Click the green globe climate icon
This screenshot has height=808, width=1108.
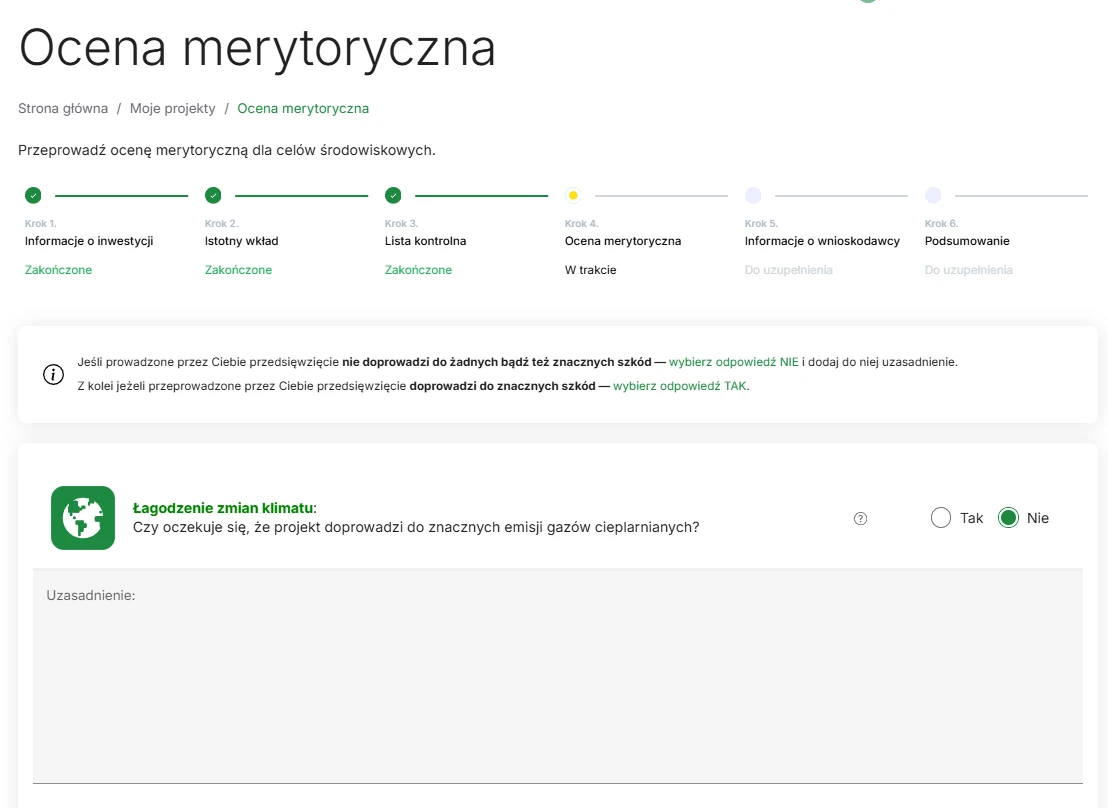coord(83,518)
